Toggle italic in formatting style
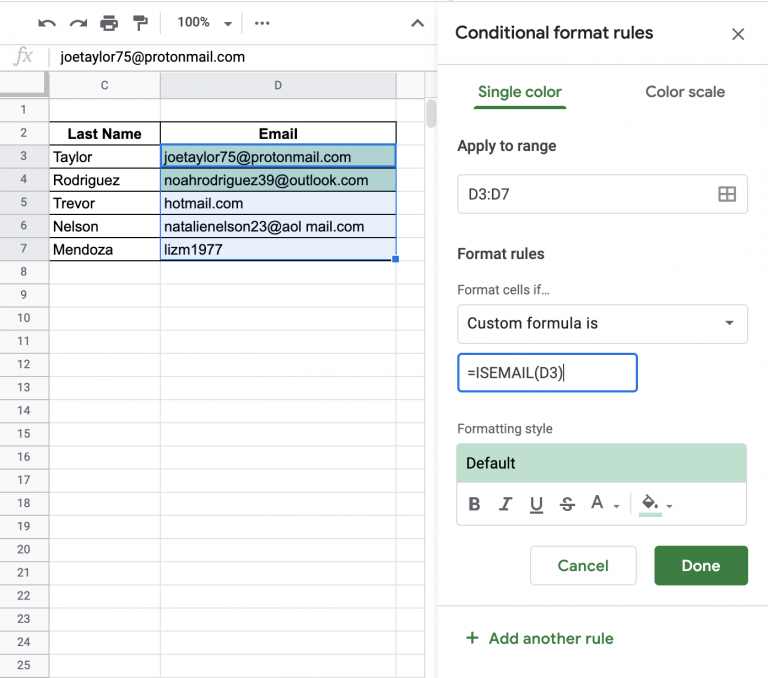The image size is (768, 678). [x=505, y=504]
